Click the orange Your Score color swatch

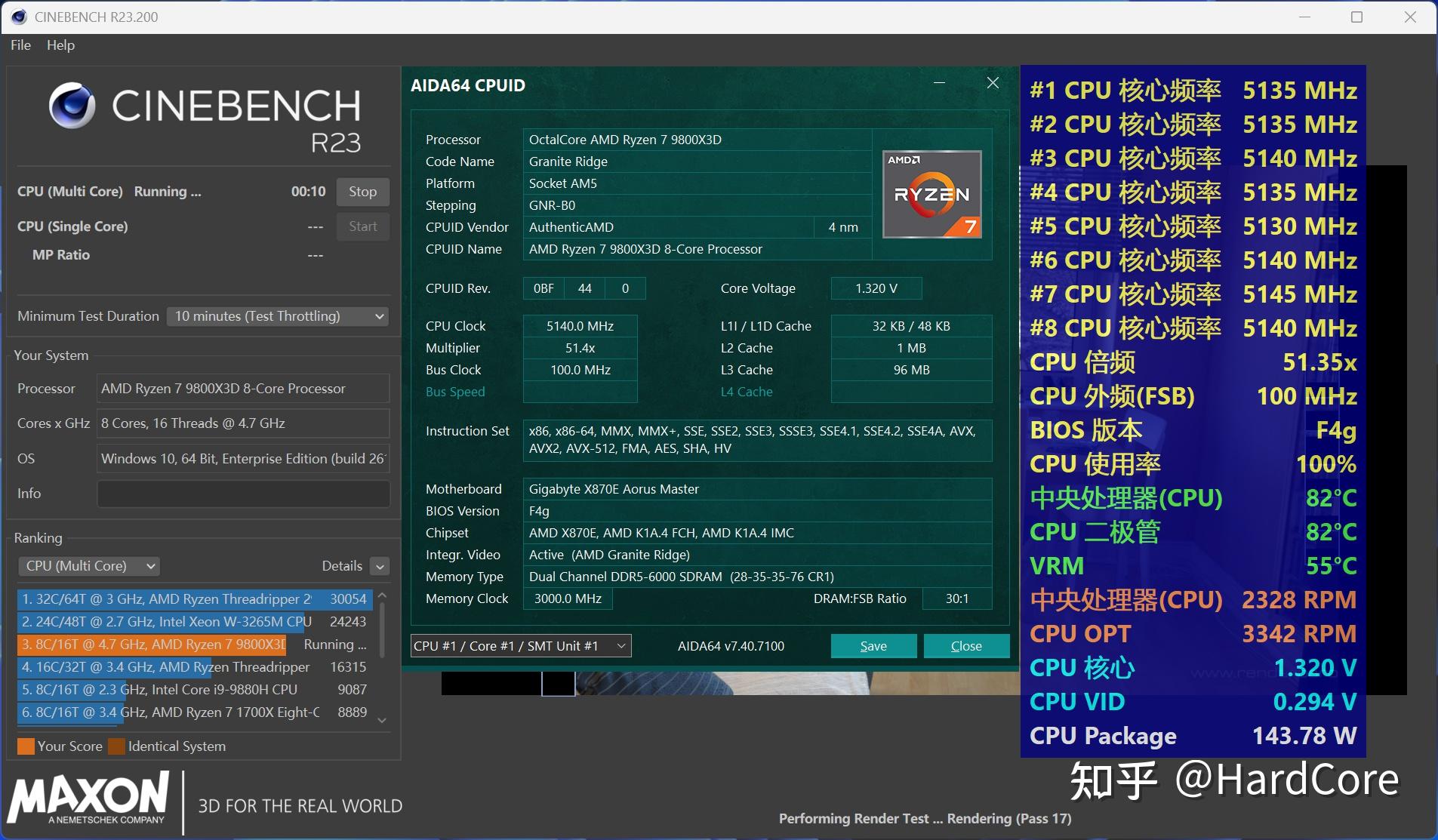(25, 746)
